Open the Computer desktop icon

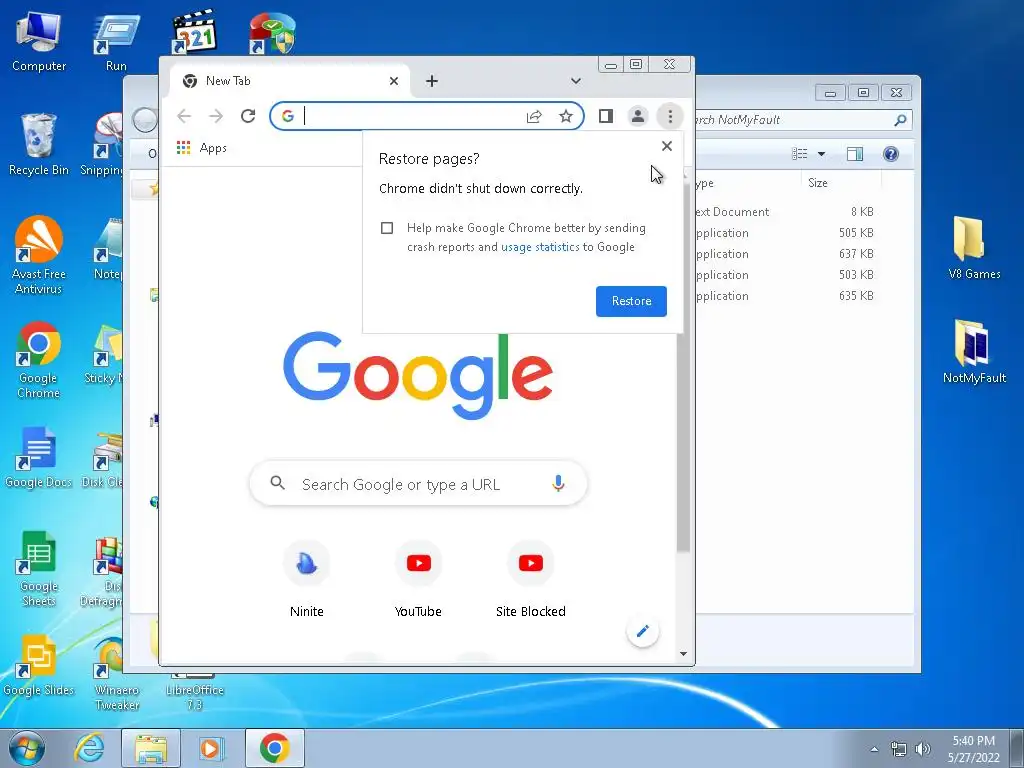coord(39,42)
